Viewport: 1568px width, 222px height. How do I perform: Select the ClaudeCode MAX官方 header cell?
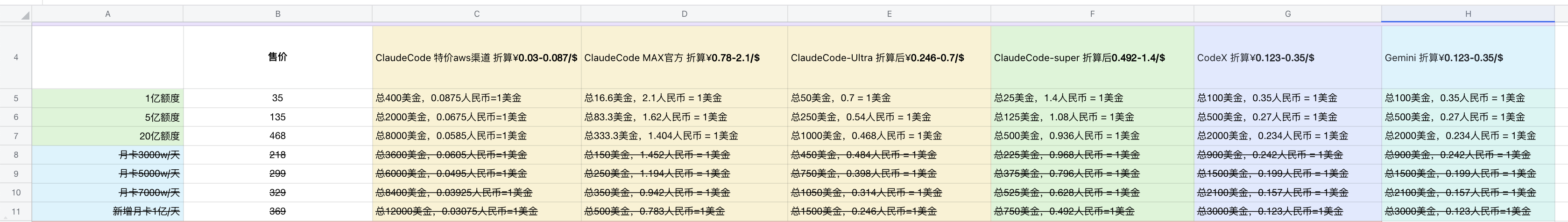[x=684, y=58]
